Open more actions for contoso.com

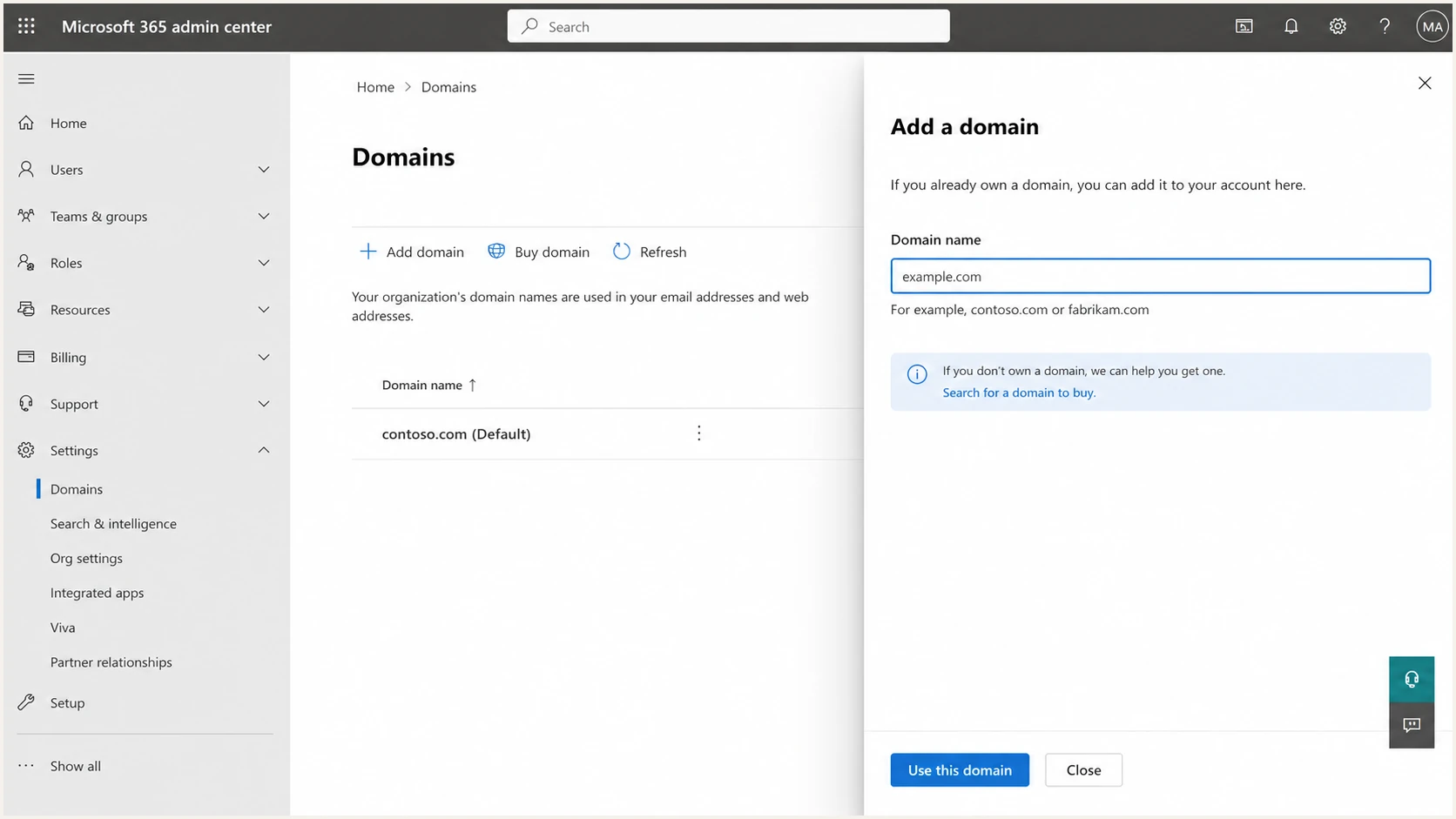click(698, 433)
